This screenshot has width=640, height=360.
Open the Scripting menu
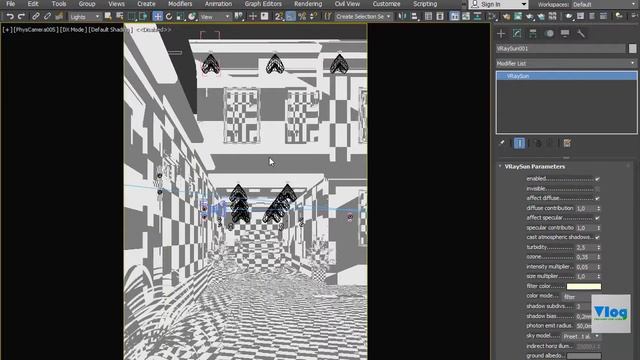(425, 4)
